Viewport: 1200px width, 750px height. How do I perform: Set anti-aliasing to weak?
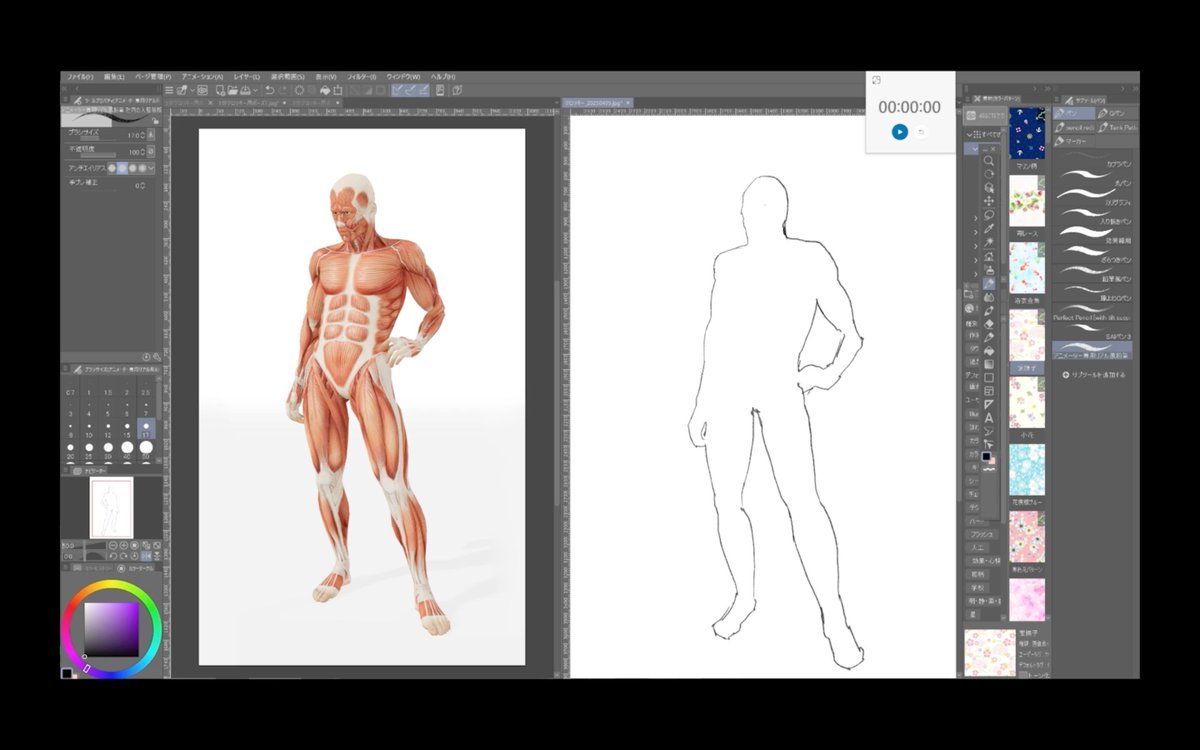(x=122, y=168)
